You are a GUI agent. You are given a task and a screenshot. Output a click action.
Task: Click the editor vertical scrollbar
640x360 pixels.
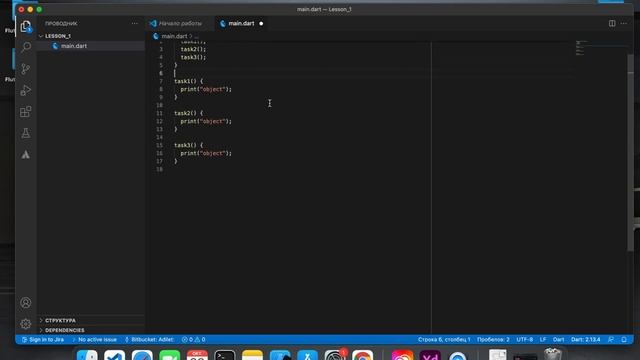(630, 153)
